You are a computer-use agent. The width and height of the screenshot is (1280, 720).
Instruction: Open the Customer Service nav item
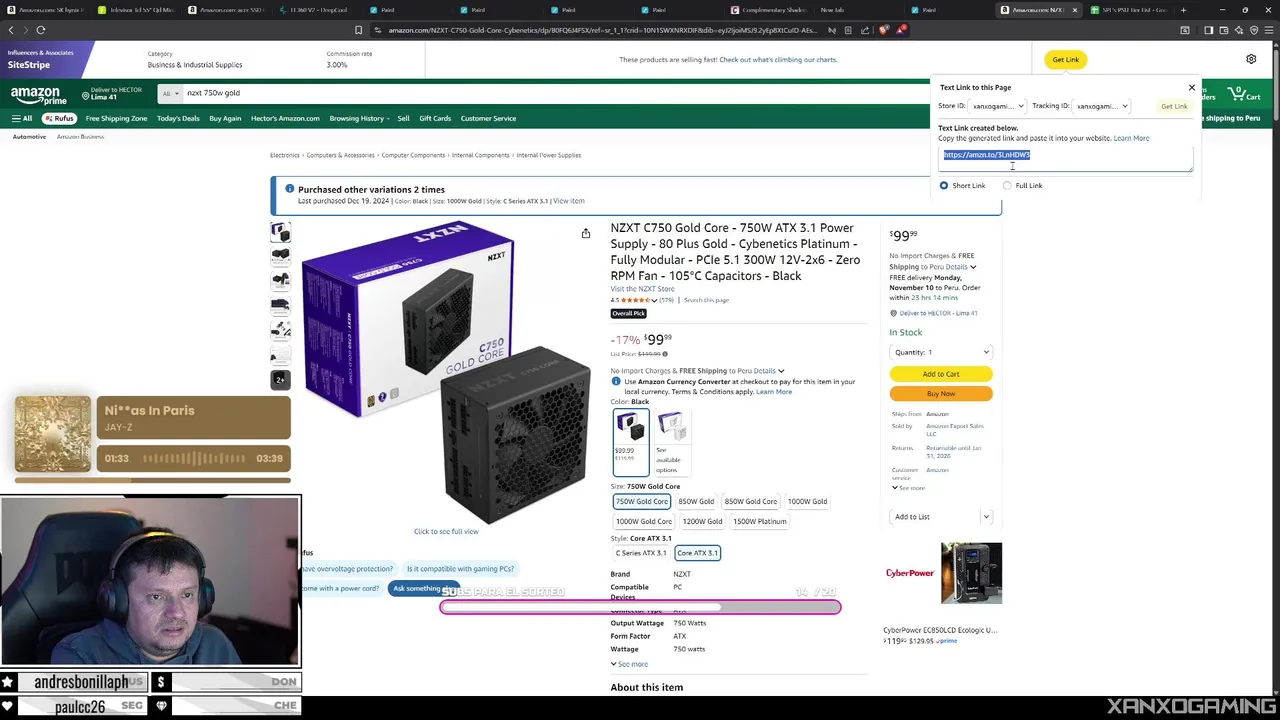(x=488, y=118)
